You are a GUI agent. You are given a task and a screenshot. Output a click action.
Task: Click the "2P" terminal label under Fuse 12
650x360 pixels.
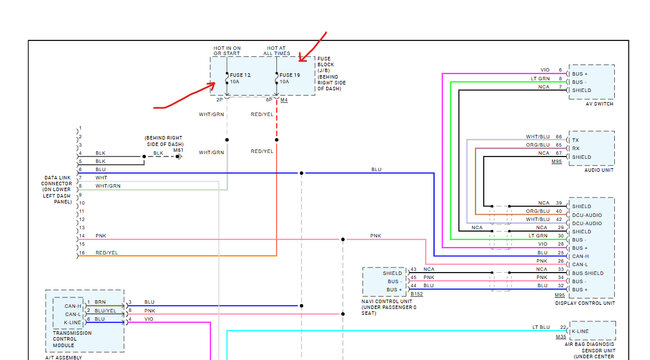pyautogui.click(x=219, y=100)
